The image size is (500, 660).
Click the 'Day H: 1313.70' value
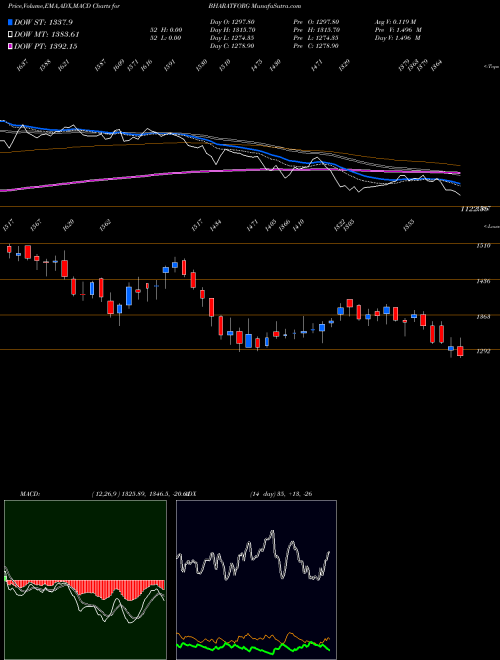click(x=232, y=30)
